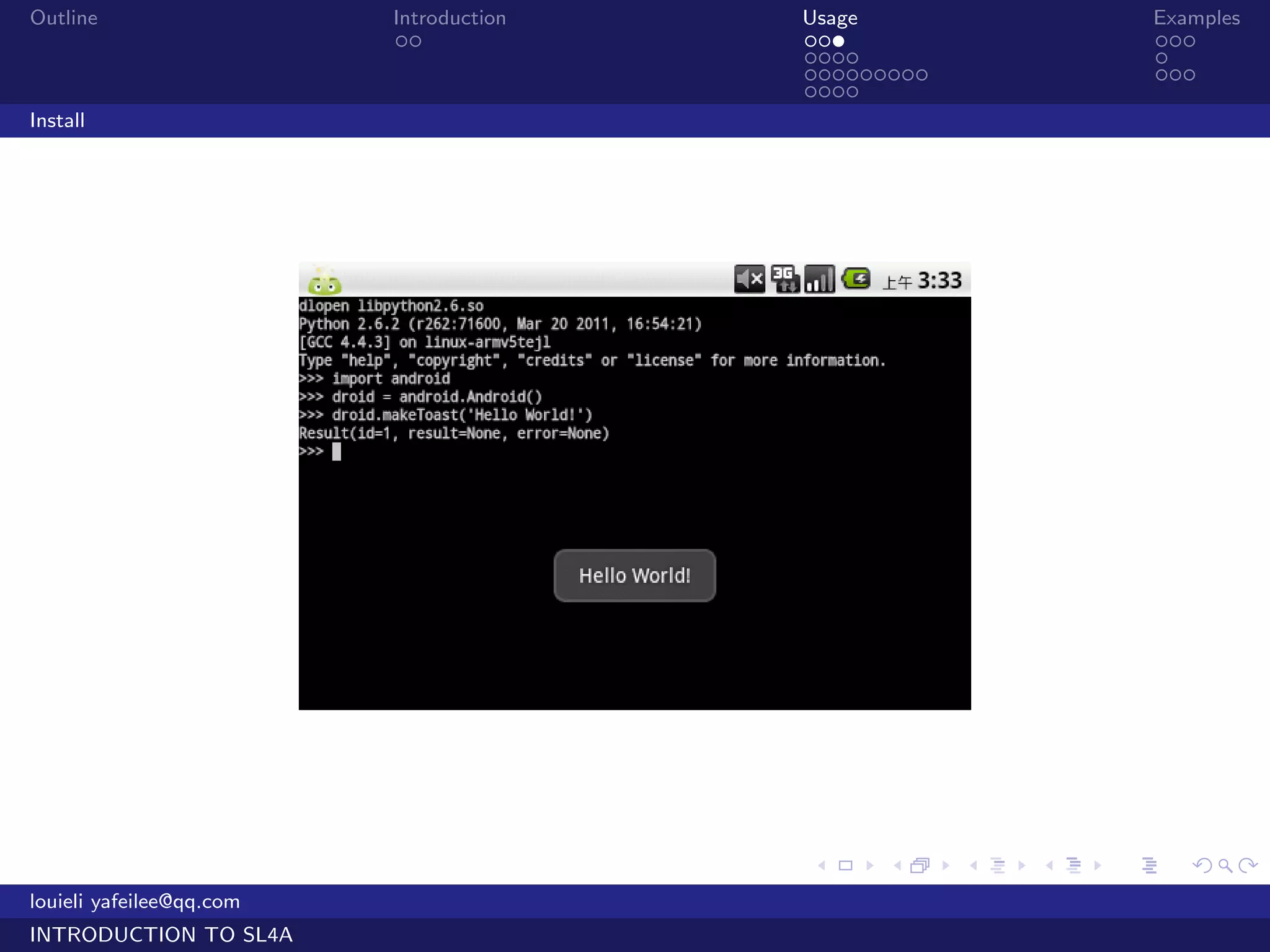1270x952 pixels.
Task: Click the go-back curved arrow icon
Action: (x=1202, y=865)
